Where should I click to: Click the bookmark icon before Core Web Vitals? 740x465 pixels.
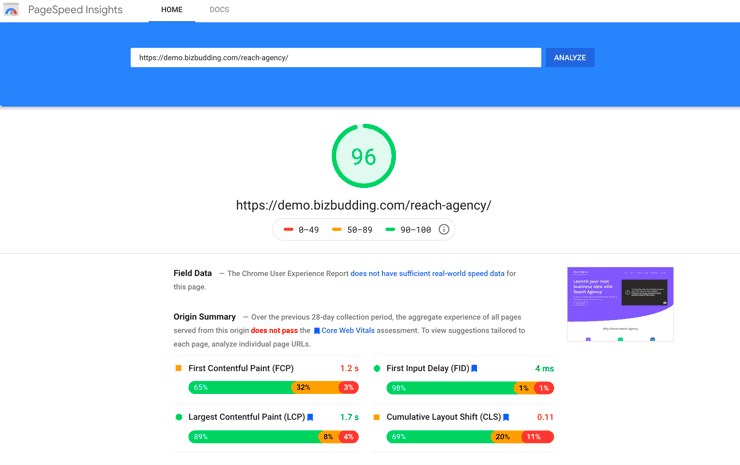[317, 330]
